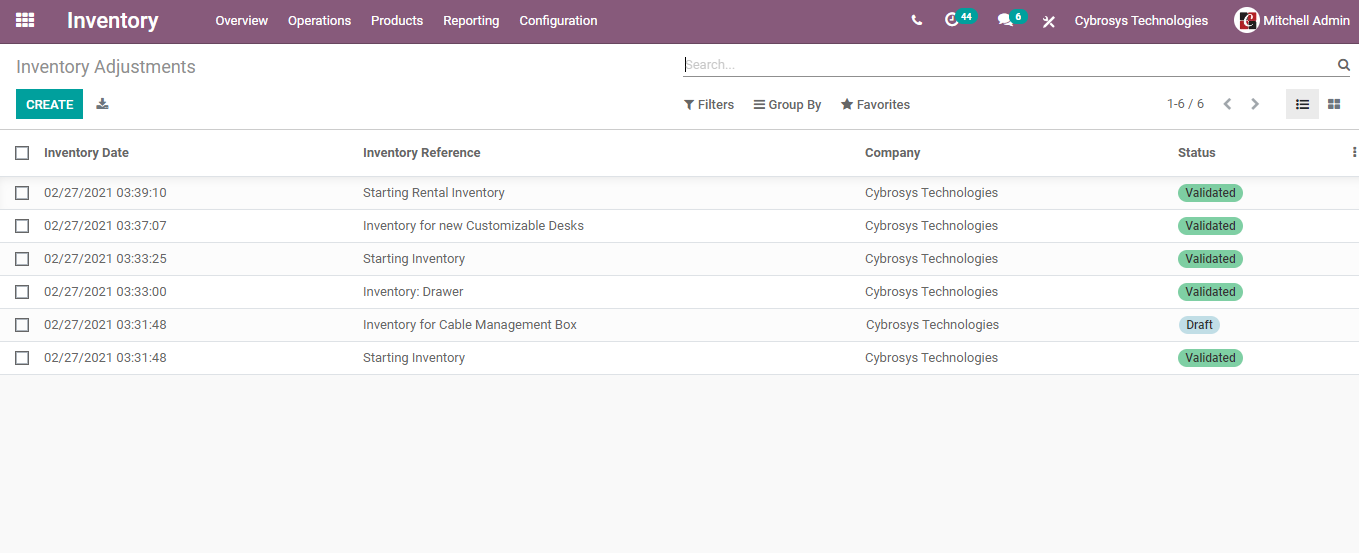Sort by Company column header
Image resolution: width=1359 pixels, height=553 pixels.
892,153
